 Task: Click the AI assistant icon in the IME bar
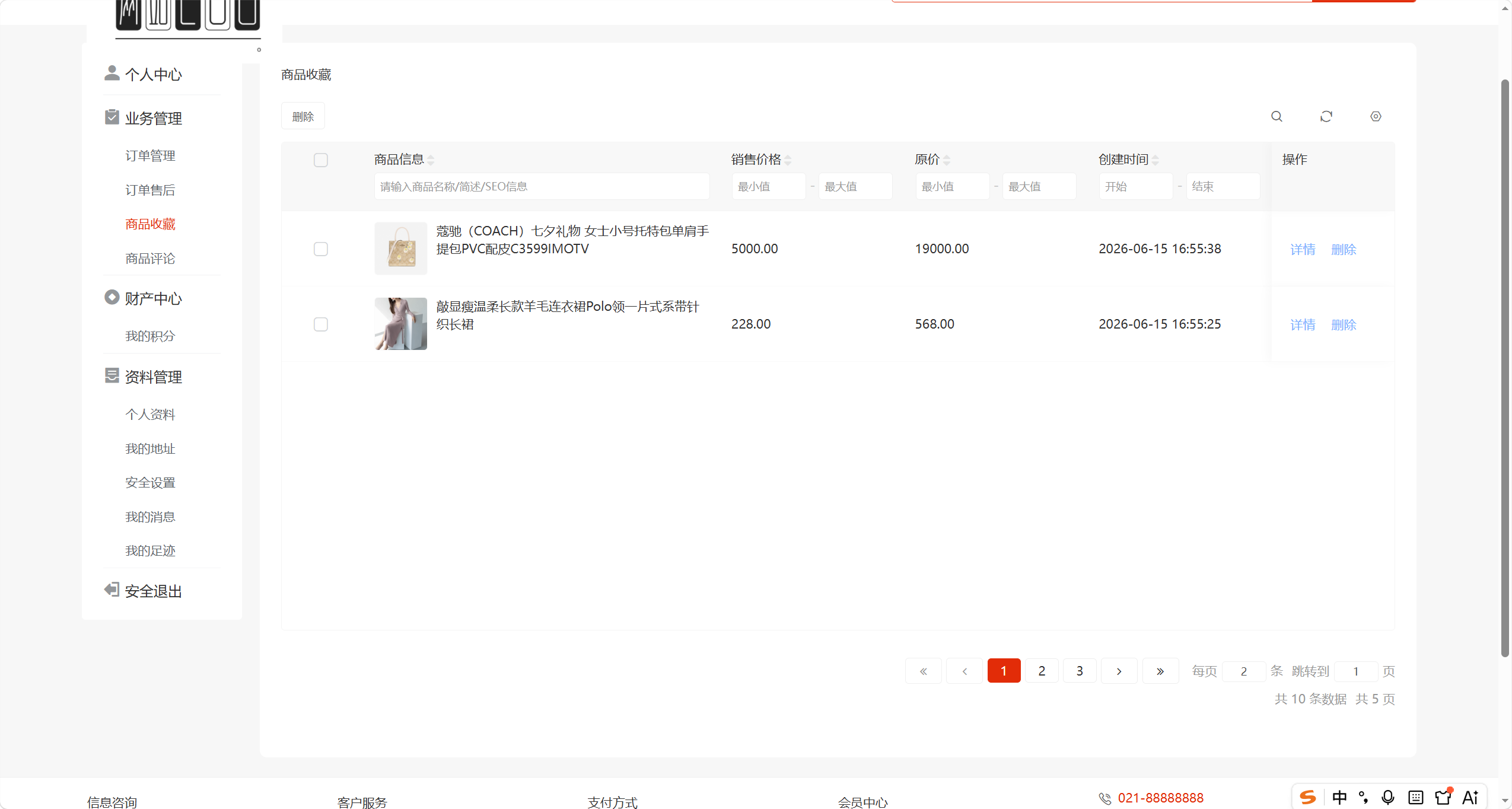pyautogui.click(x=1470, y=797)
